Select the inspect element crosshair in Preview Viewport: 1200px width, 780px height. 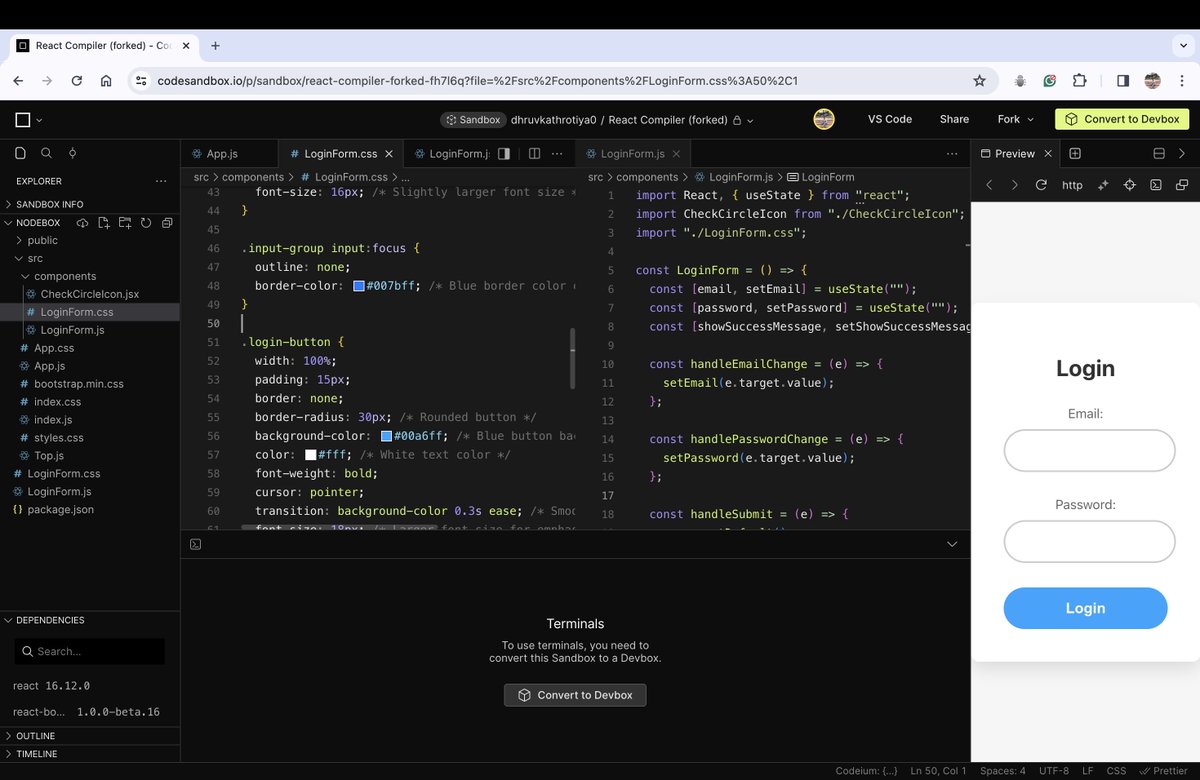(x=1130, y=185)
